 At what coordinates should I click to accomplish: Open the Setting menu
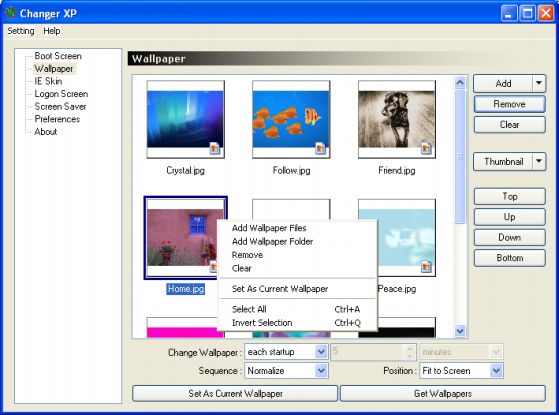[x=21, y=31]
